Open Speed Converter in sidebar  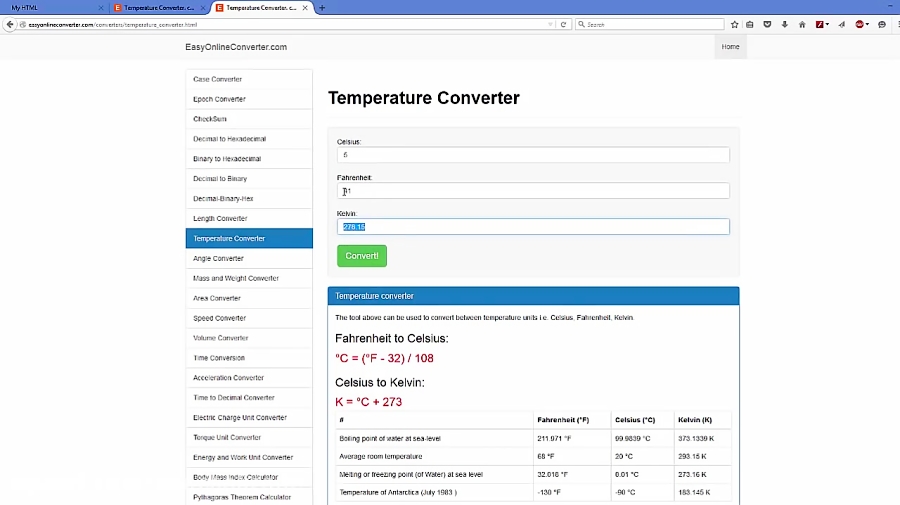pos(249,318)
